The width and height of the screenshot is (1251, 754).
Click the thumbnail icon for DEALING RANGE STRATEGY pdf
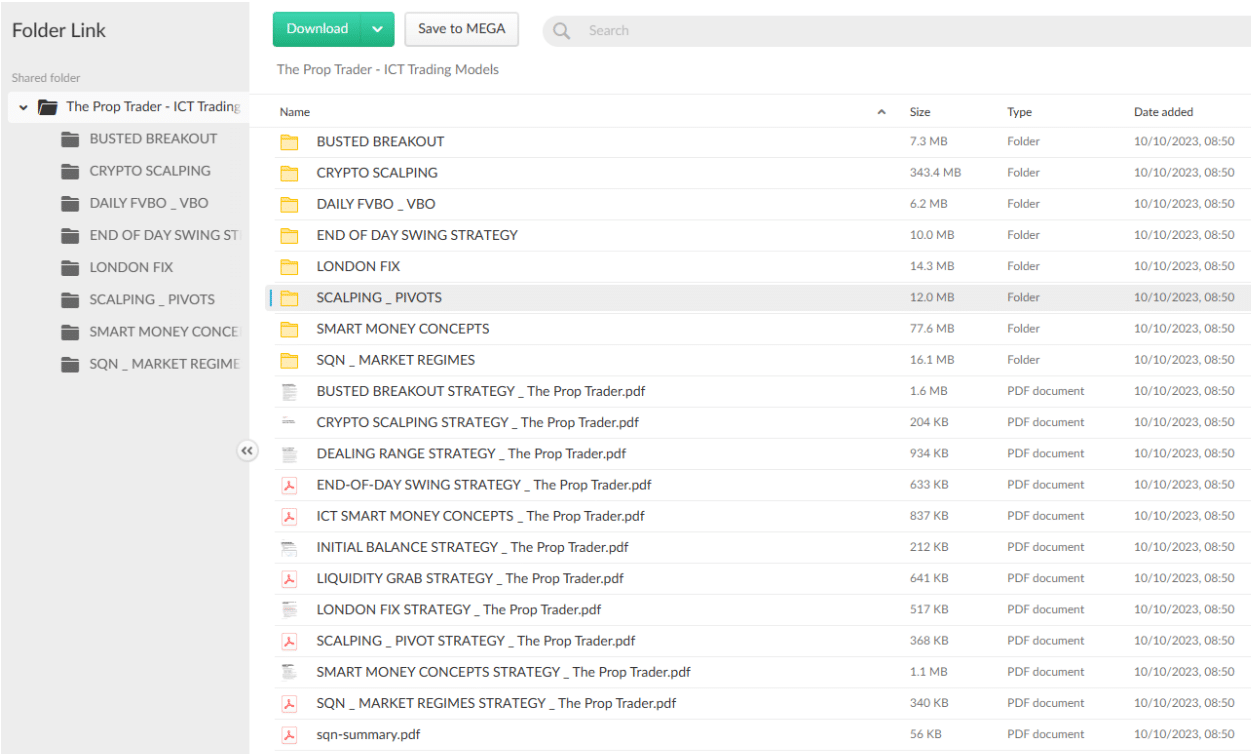click(290, 454)
